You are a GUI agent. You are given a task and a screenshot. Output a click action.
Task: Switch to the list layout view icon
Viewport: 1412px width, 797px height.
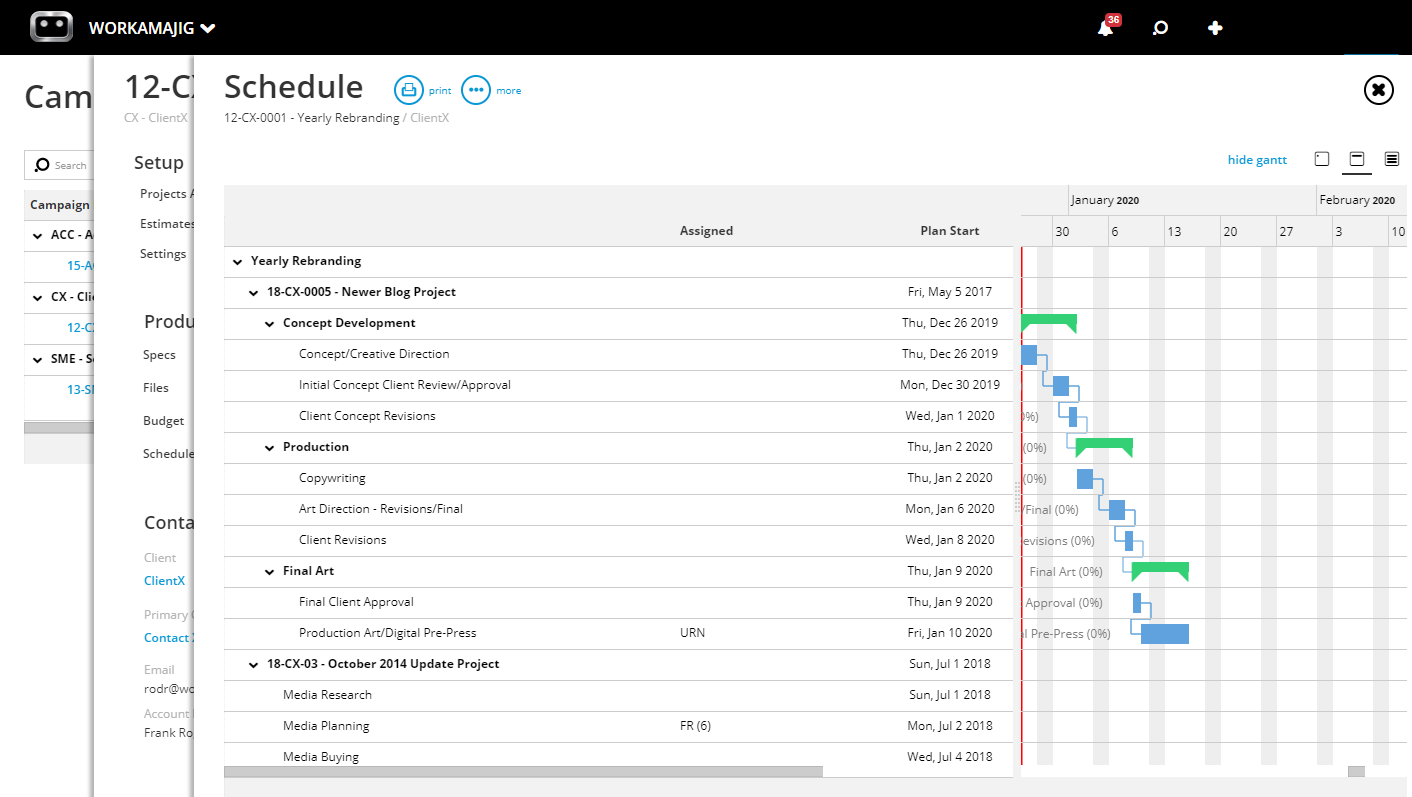(x=1391, y=158)
